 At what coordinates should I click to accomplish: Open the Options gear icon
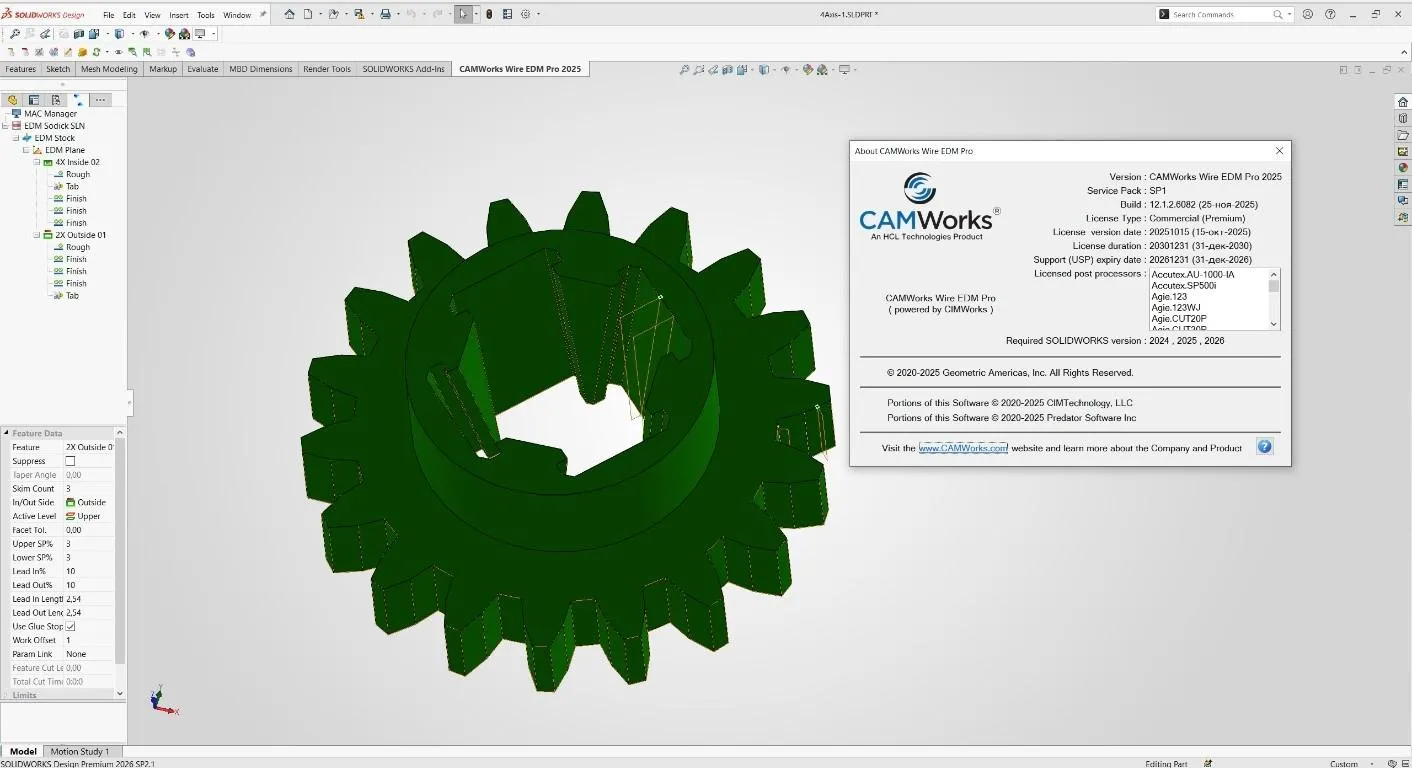[x=525, y=14]
